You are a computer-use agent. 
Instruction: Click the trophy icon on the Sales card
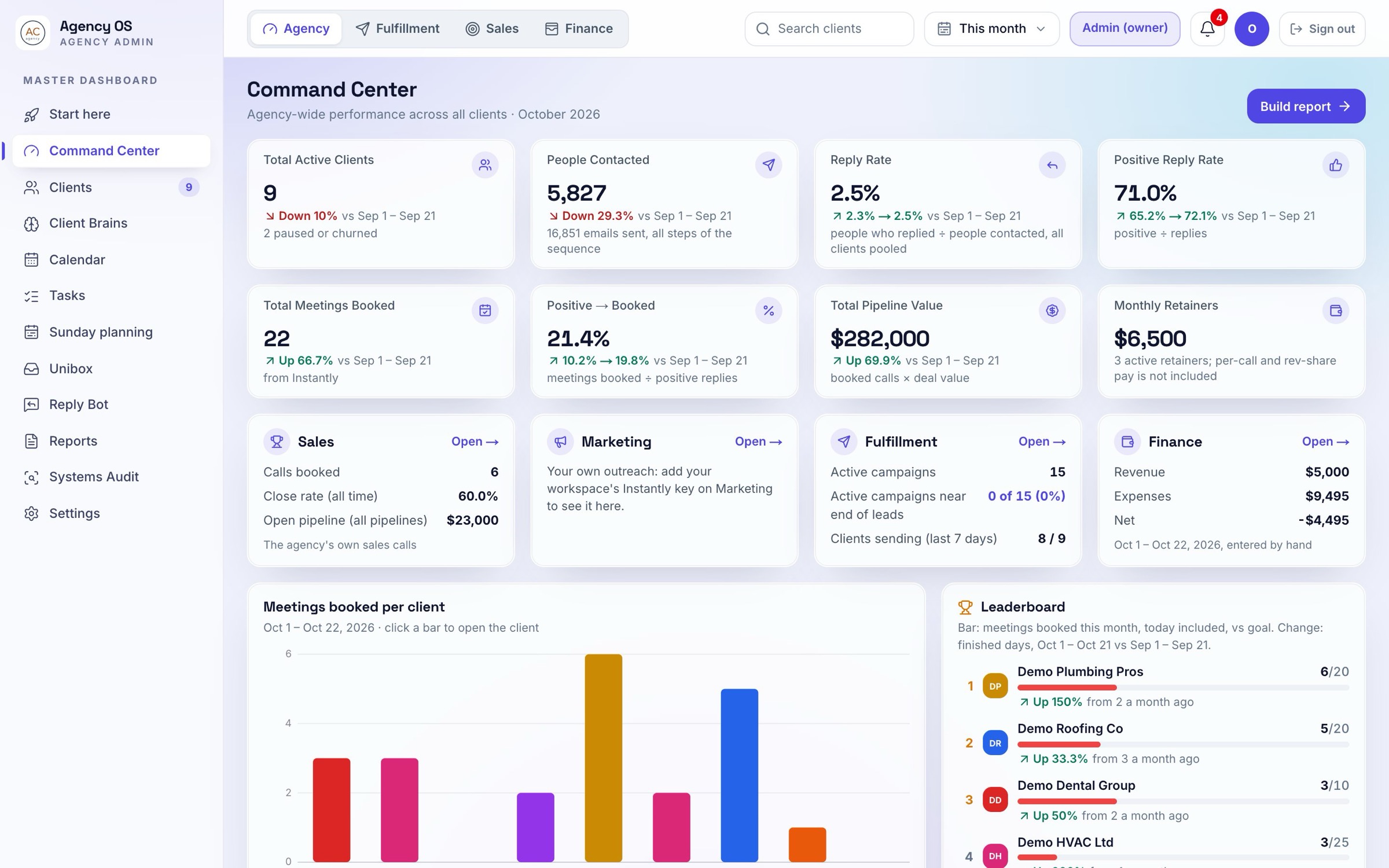[277, 442]
